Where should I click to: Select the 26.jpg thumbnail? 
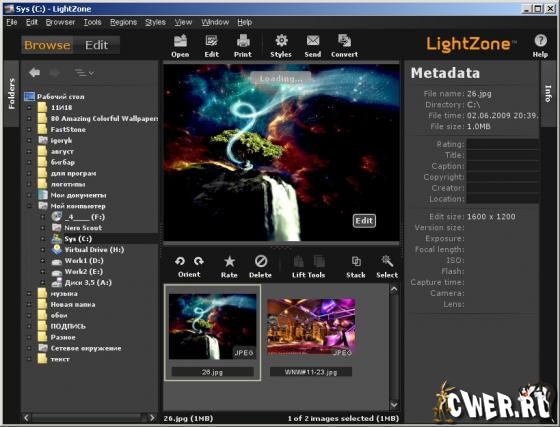(212, 327)
